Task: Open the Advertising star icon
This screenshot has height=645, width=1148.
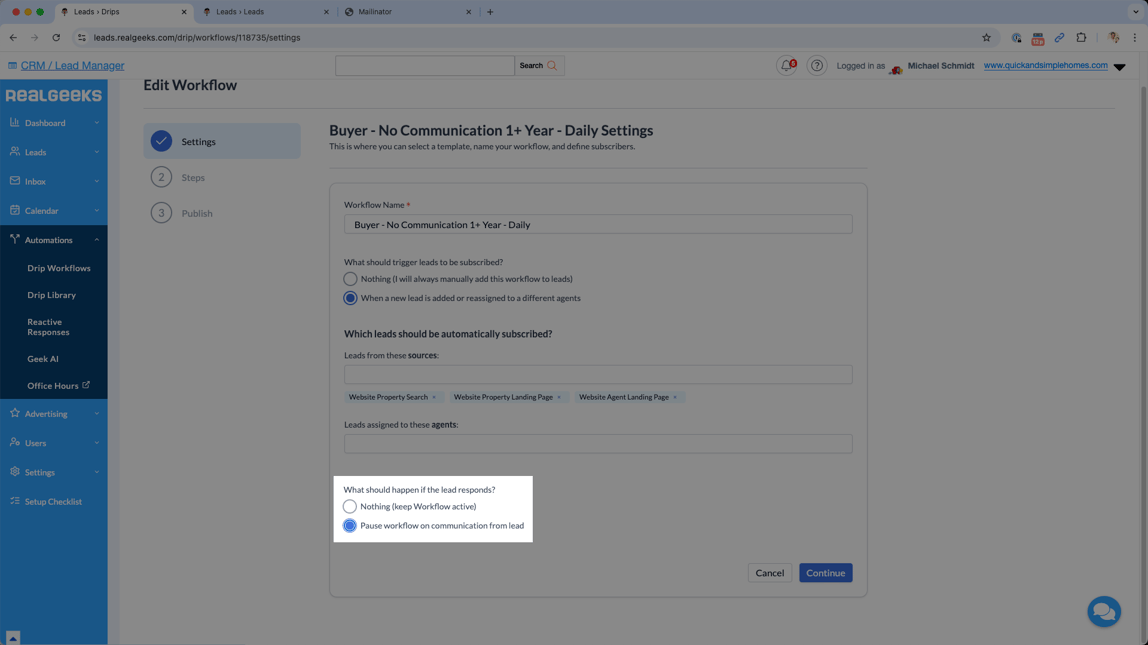Action: (14, 413)
